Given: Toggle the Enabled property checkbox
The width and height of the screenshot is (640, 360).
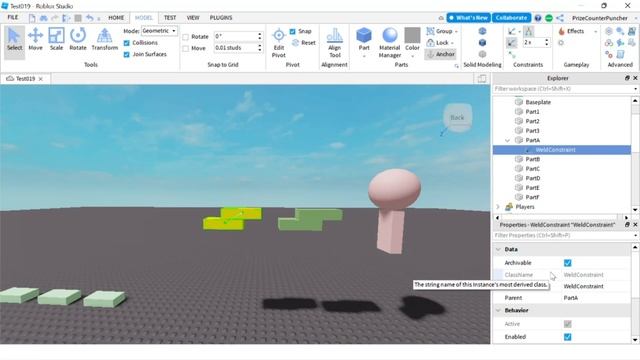Looking at the screenshot, I should [567, 337].
